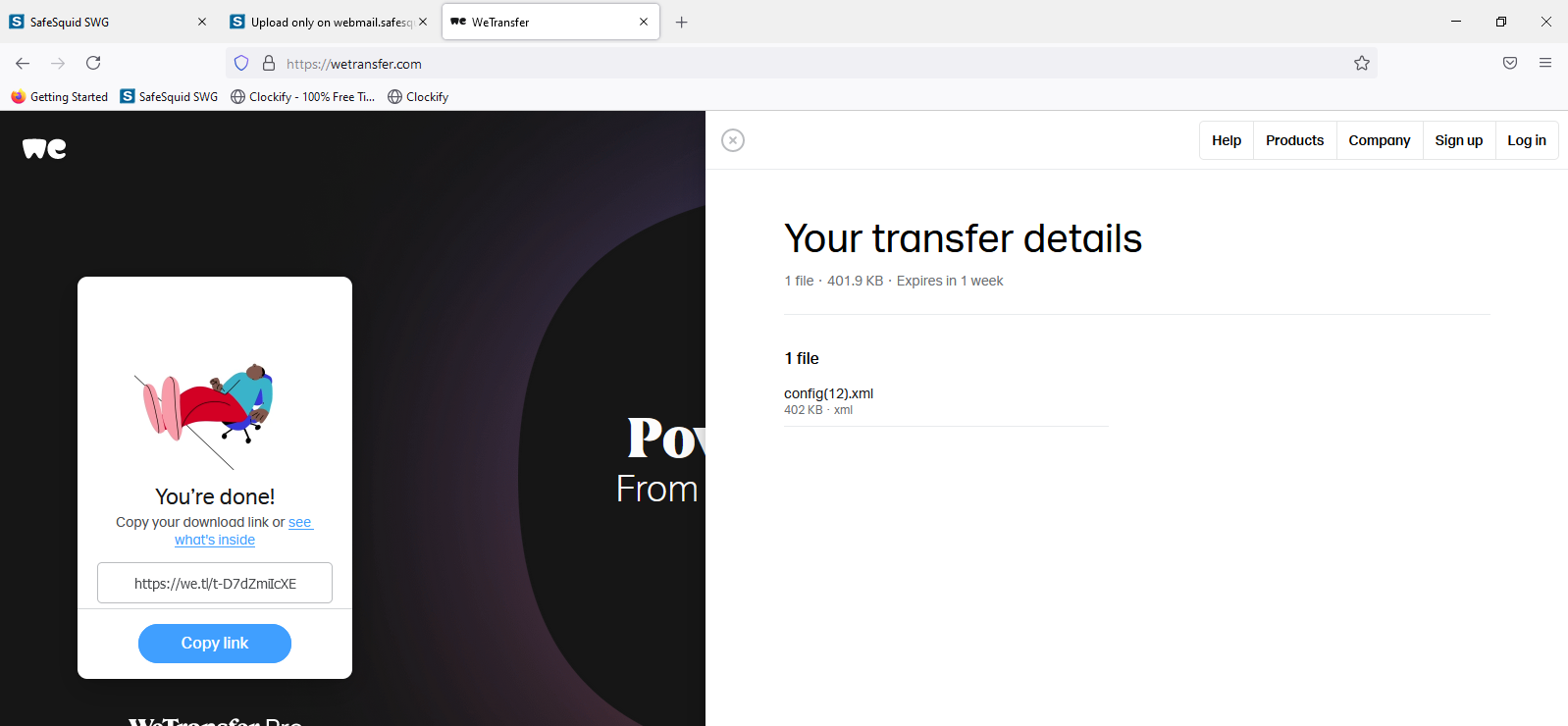Bookmark this page with the star icon
Viewport: 1568px width, 726px height.
[1362, 62]
